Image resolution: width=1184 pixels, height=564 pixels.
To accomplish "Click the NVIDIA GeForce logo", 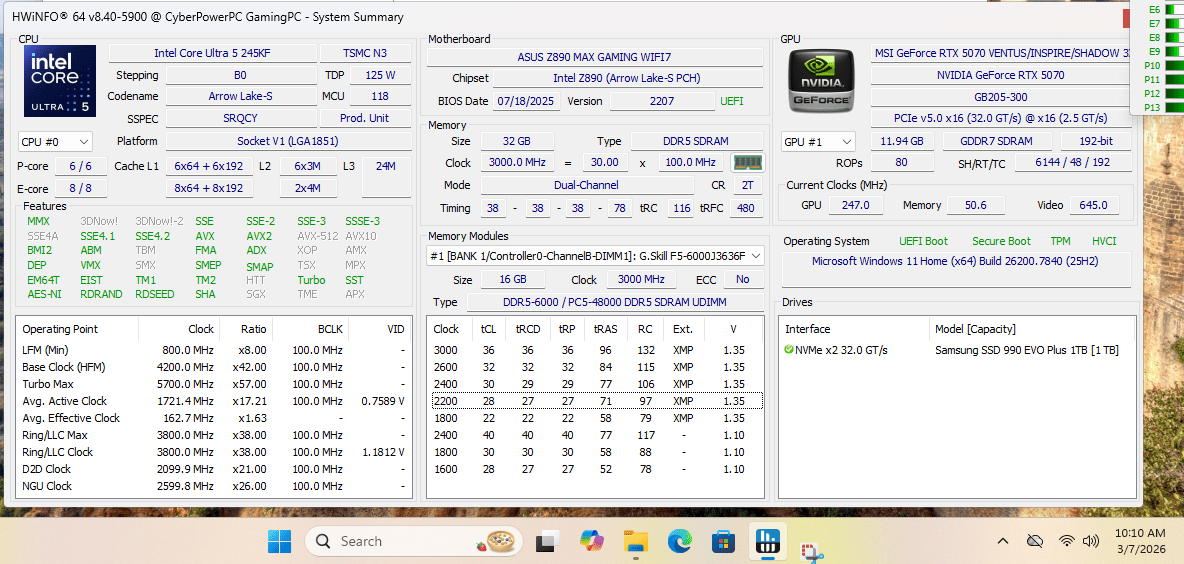I will click(x=822, y=81).
